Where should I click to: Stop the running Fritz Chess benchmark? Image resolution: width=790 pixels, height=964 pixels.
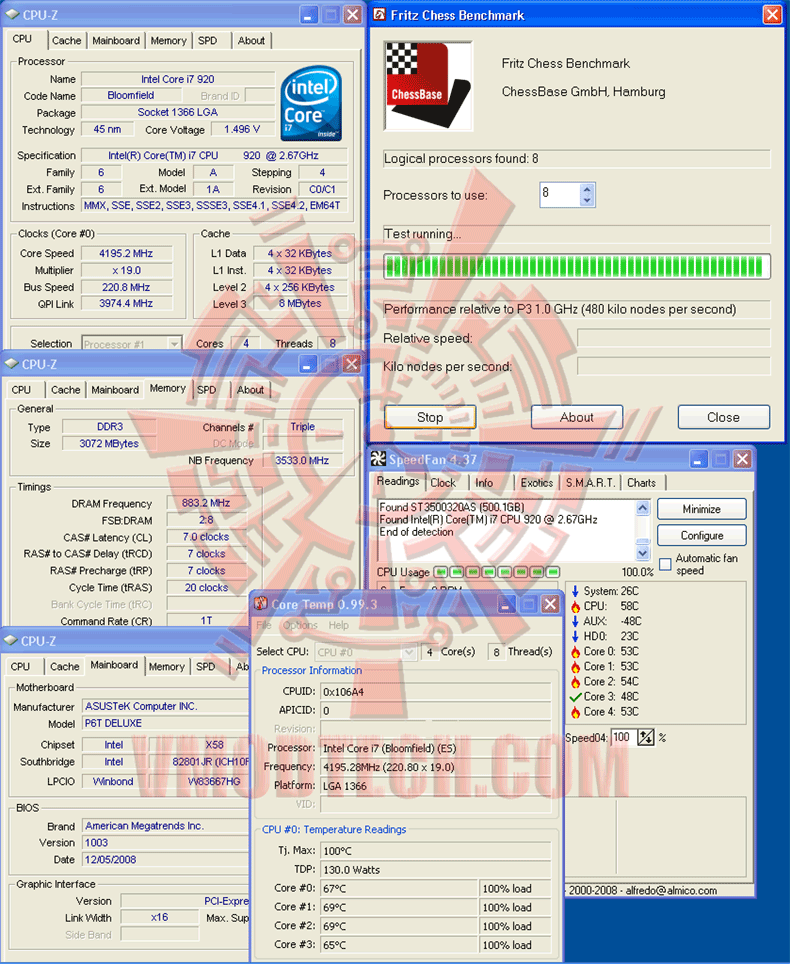pos(430,417)
